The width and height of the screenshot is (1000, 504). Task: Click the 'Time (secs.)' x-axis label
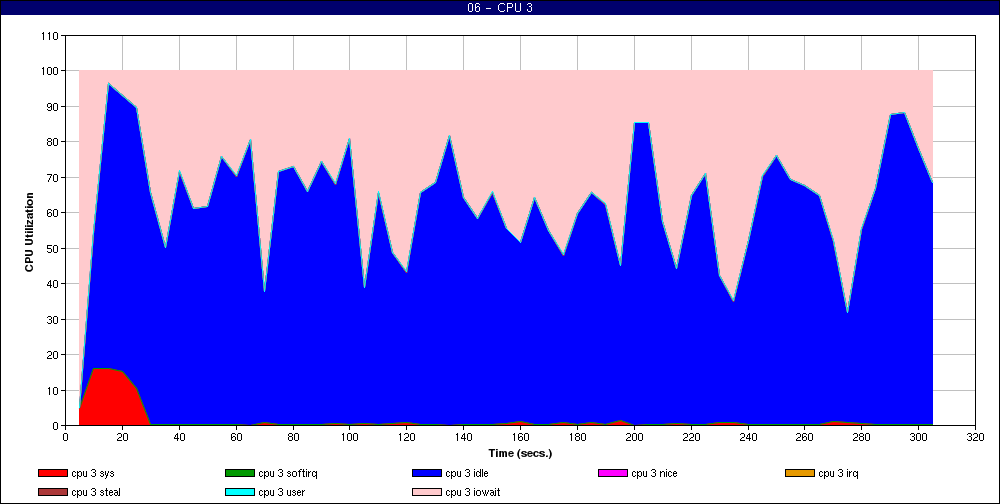[x=520, y=454]
